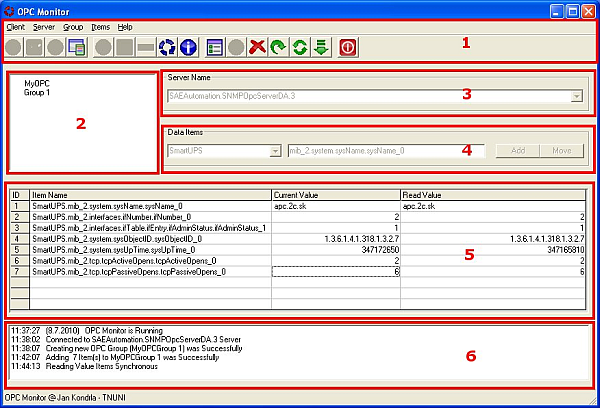
Task: Click the red X delete icon
Action: [257, 47]
